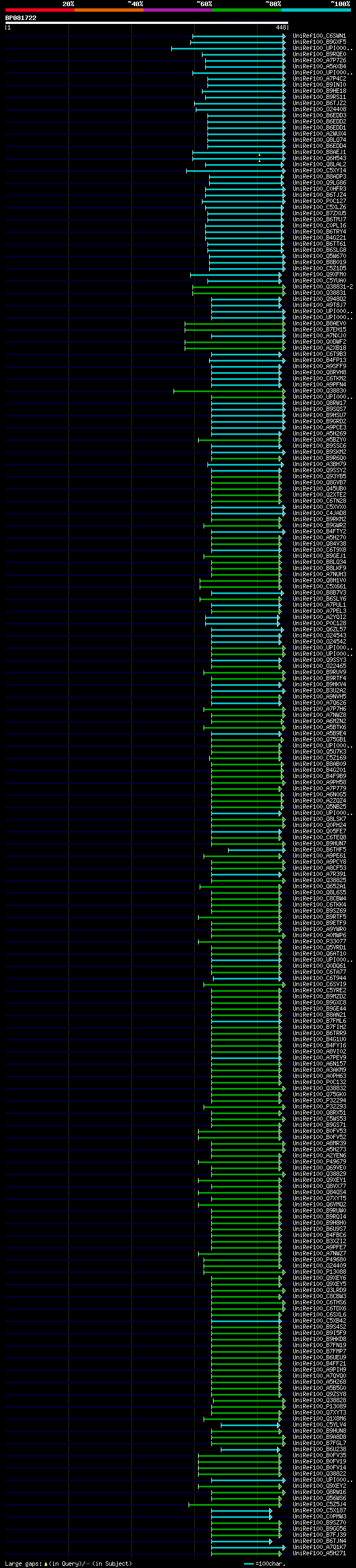Viewport: 356px width, 1568px height.
Task: Click hit label UniRef100_Q5W670
Action: point(319,256)
